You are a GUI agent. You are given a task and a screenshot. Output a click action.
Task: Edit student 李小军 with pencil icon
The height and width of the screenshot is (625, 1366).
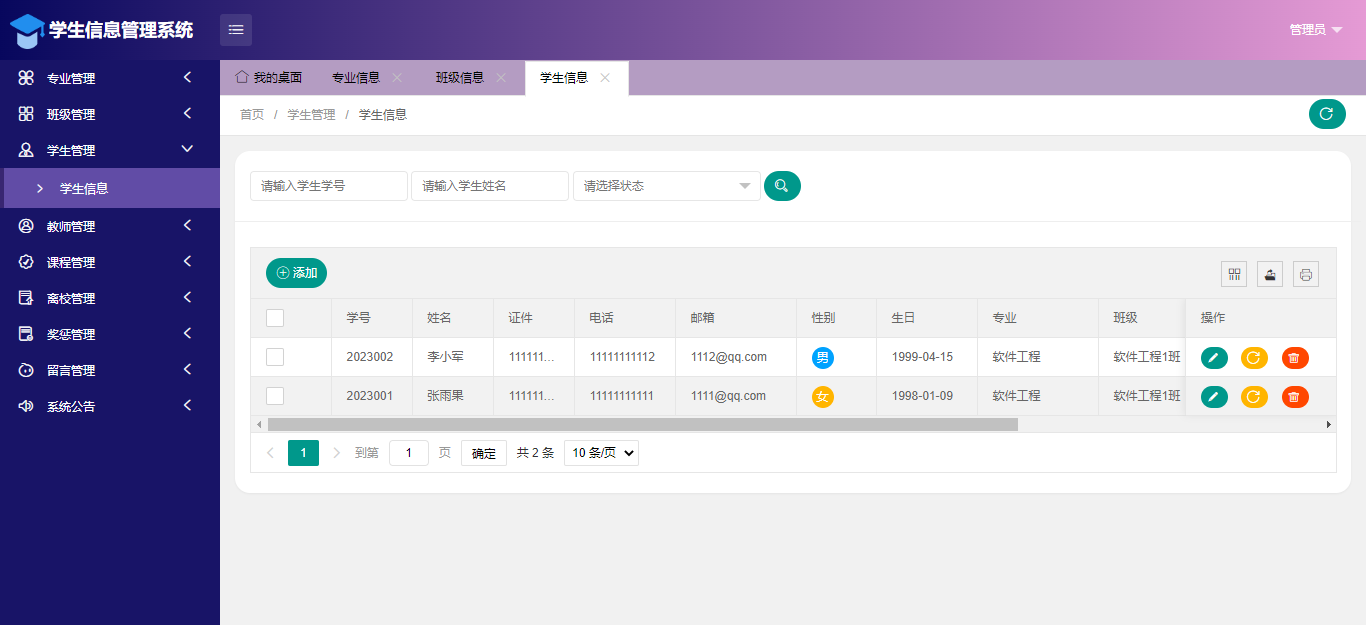click(x=1214, y=358)
